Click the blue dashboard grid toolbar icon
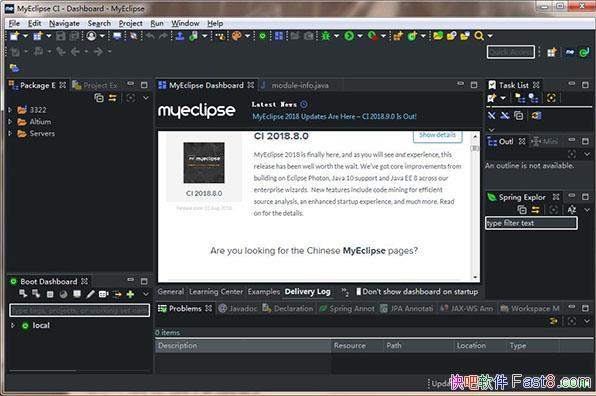Viewport: 596px width, 396px height. pyautogui.click(x=279, y=36)
